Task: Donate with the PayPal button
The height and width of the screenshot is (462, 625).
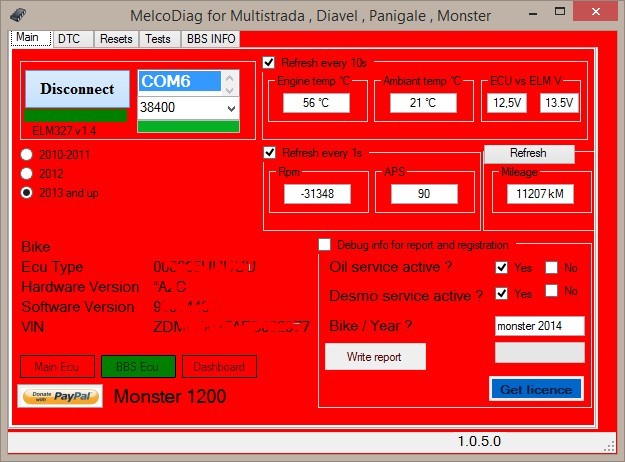Action: [60, 396]
